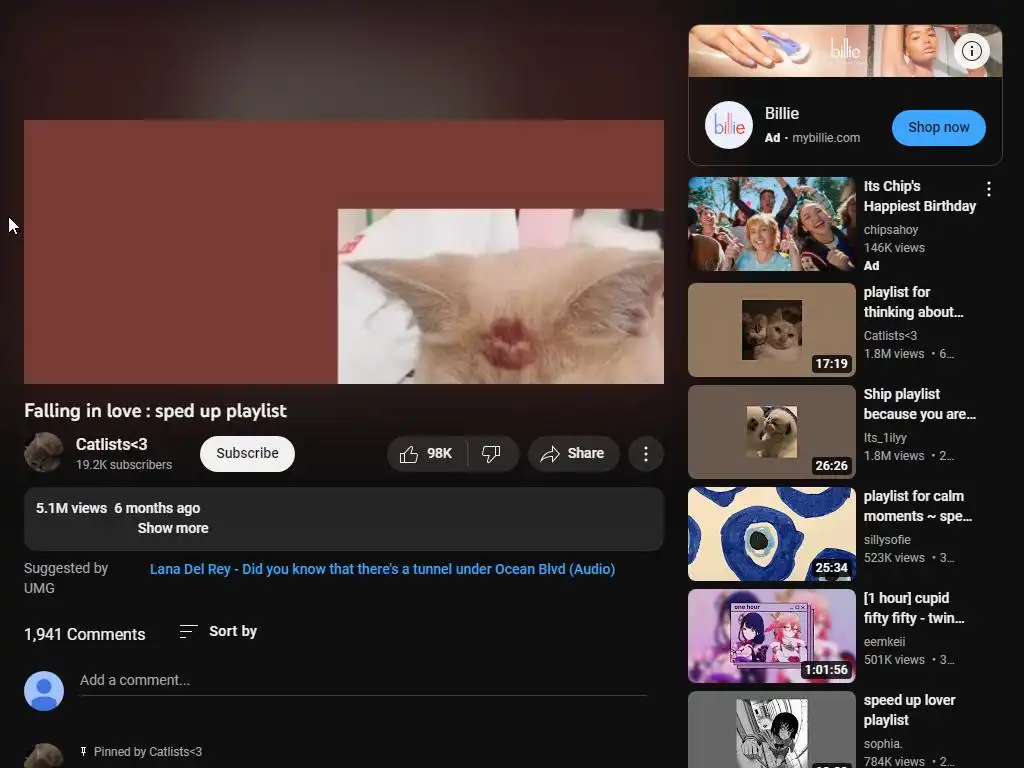Click the user profile avatar by comment box
Viewport: 1024px width, 768px height.
coord(44,691)
